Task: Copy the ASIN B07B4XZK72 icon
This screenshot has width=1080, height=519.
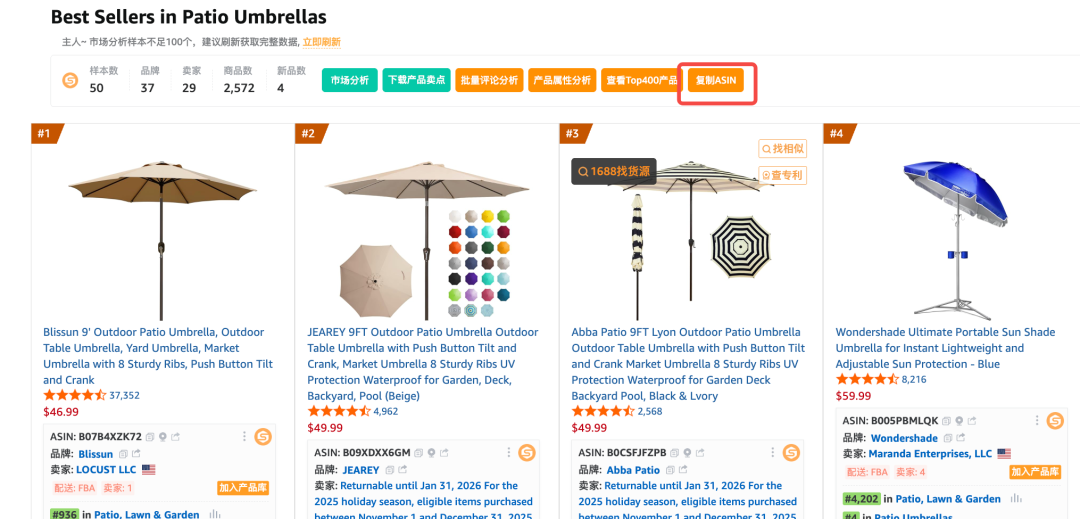Action: click(x=150, y=437)
